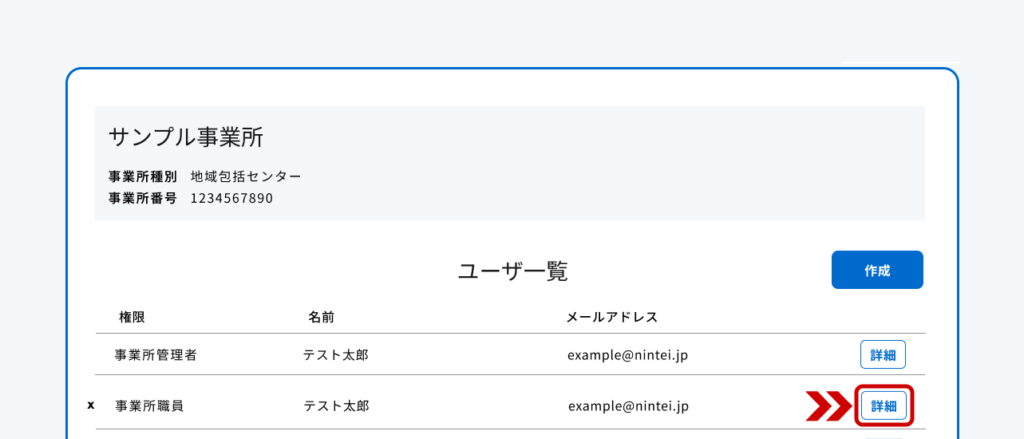Screen dimensions: 1024x439
Task: Click the ユーザー一覧 heading
Action: coord(513,272)
